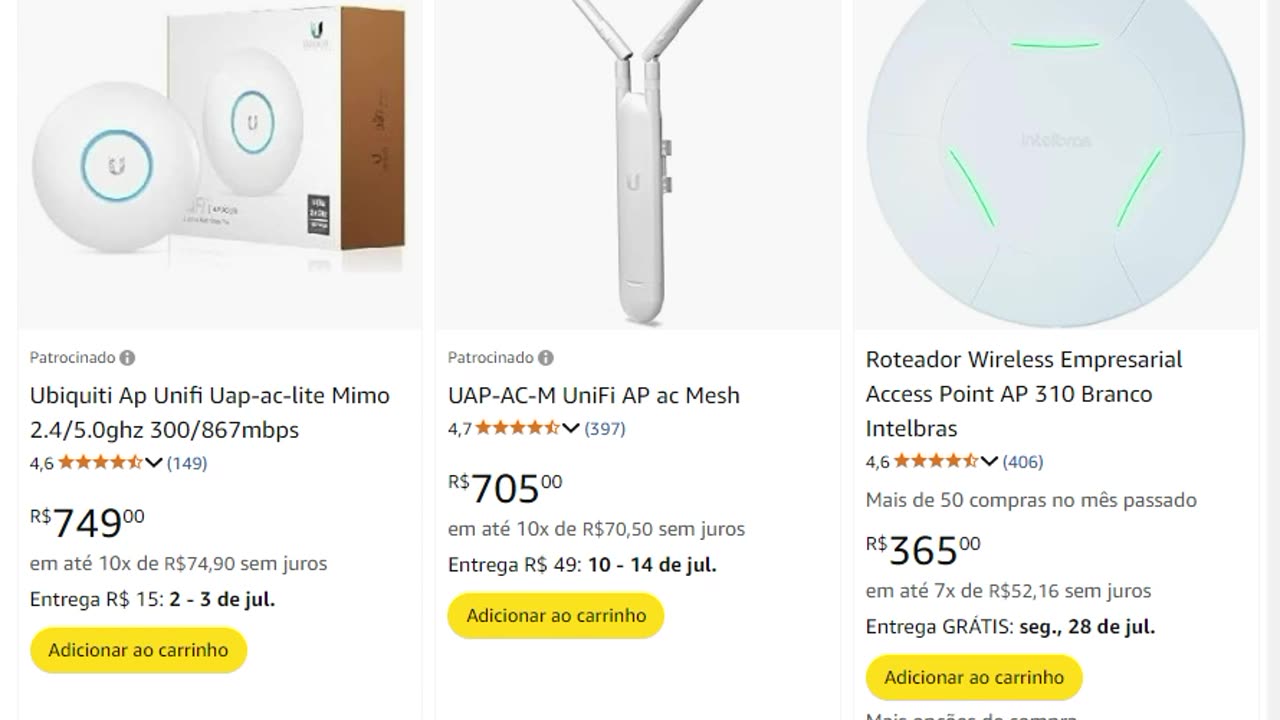Click star rating of Ubiquiti Uap-ac-lite
Image resolution: width=1280 pixels, height=720 pixels.
[100, 463]
